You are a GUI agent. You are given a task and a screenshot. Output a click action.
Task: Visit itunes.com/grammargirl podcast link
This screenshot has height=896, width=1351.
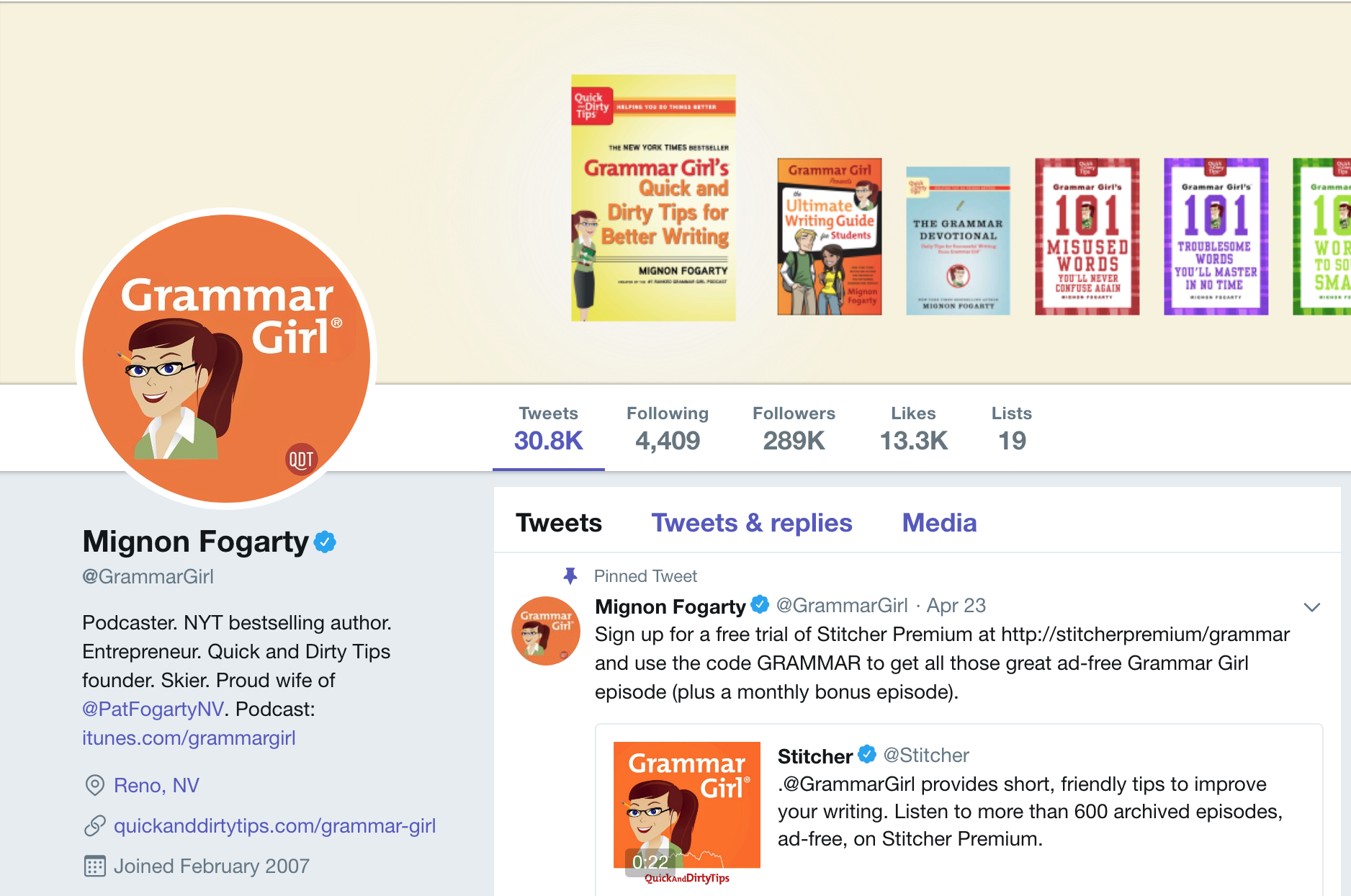(x=189, y=738)
